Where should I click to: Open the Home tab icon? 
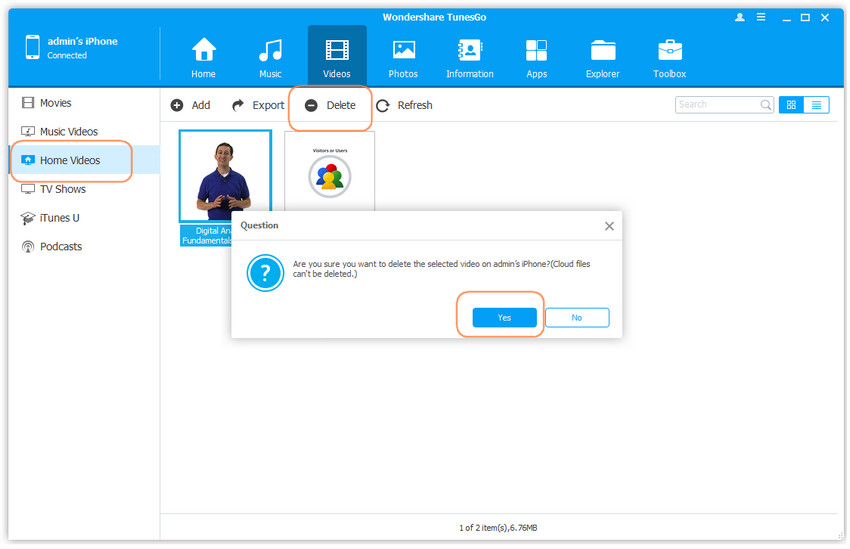203,57
